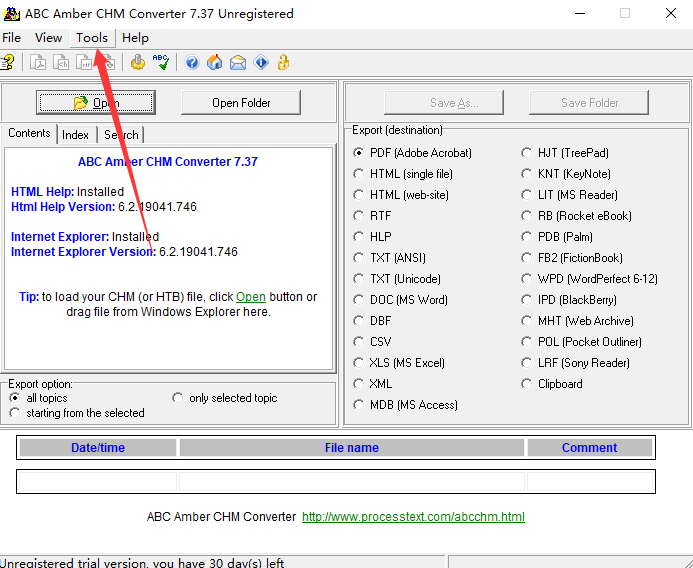Screen dimensions: 693x568
Task: Click the ABC spell check icon
Action: tap(160, 62)
